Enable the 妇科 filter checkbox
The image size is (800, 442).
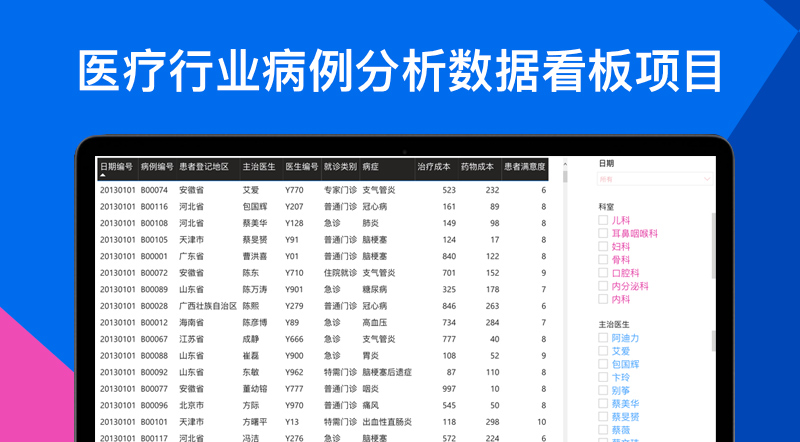point(603,246)
